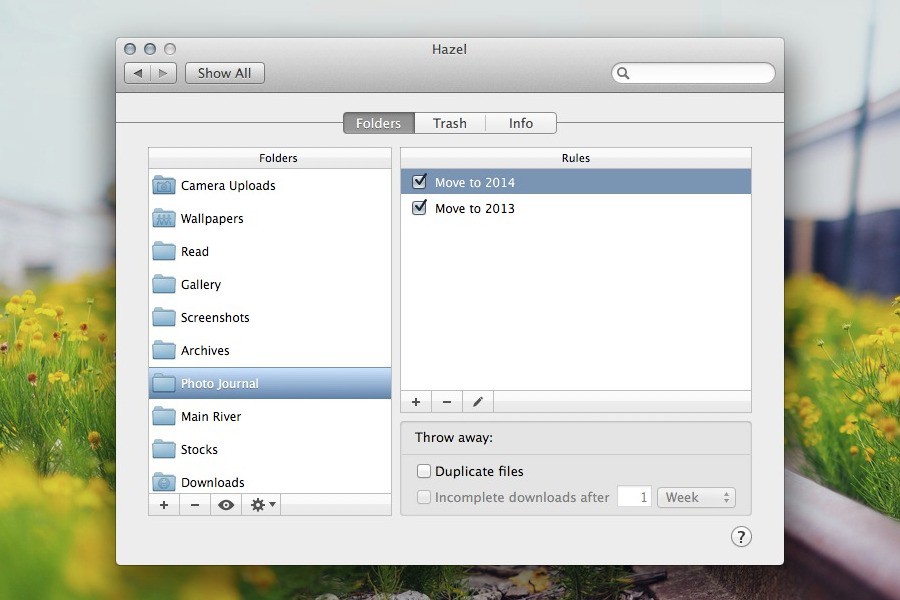Click the Folders column header

(270, 158)
